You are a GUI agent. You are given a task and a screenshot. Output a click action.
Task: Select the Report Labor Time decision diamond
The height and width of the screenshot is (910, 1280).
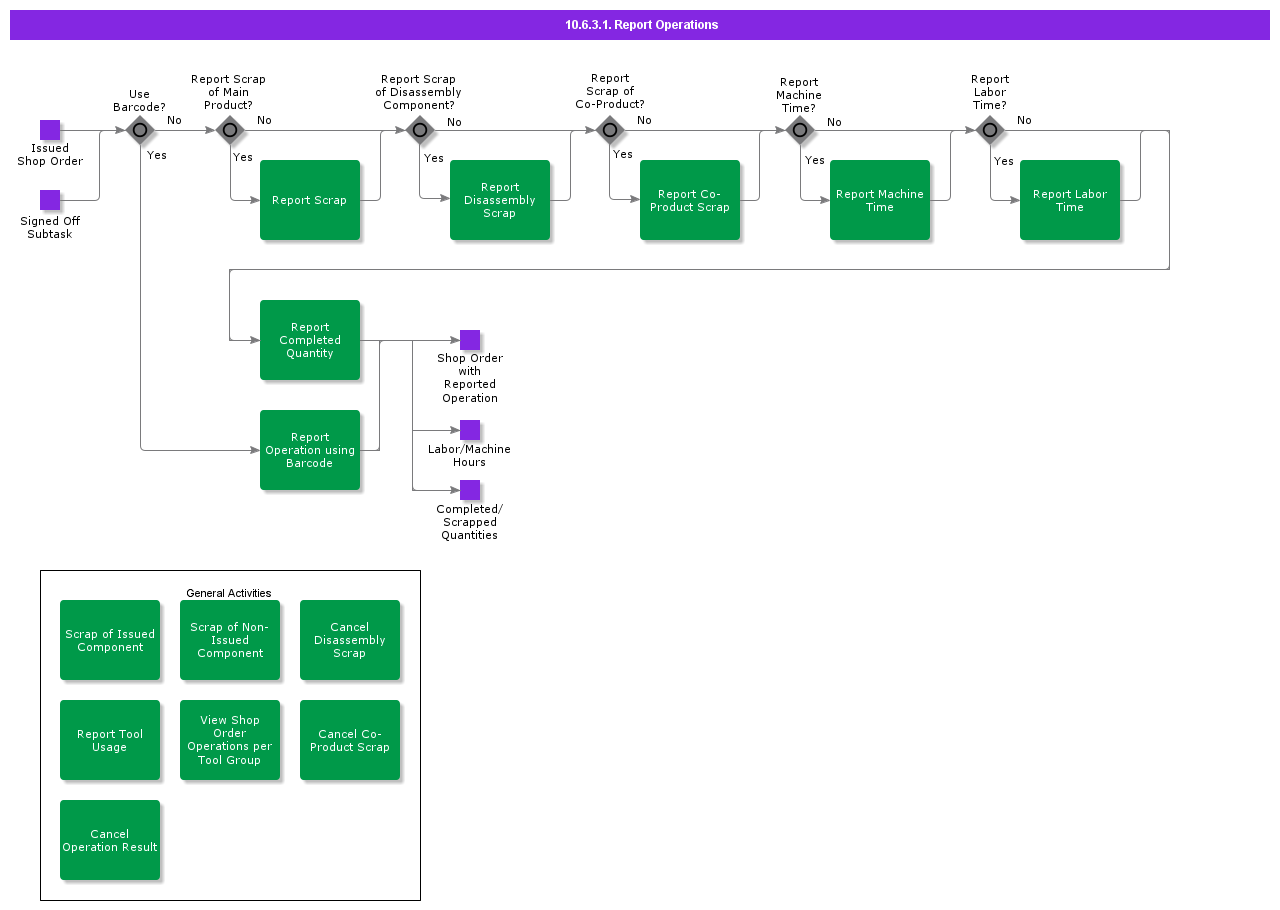[x=990, y=130]
